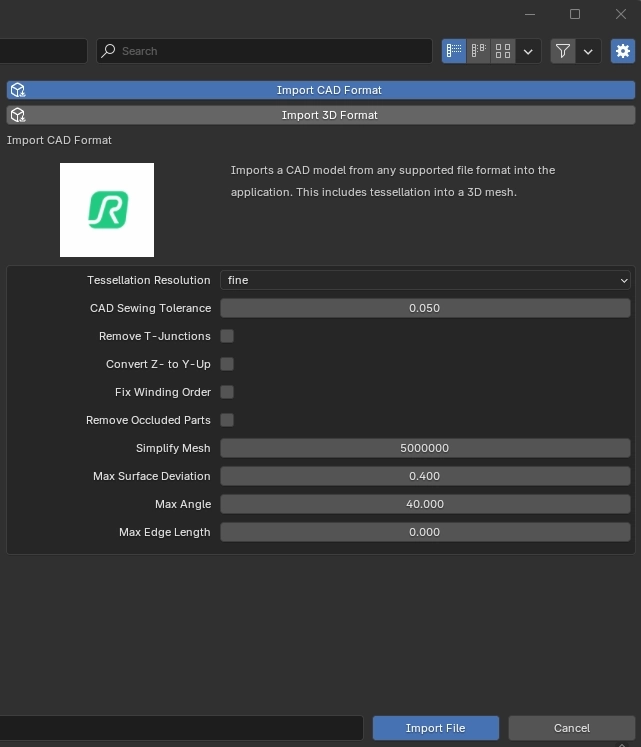The width and height of the screenshot is (641, 747).
Task: Tick the Remove Occluded Parts checkbox
Action: tap(227, 420)
